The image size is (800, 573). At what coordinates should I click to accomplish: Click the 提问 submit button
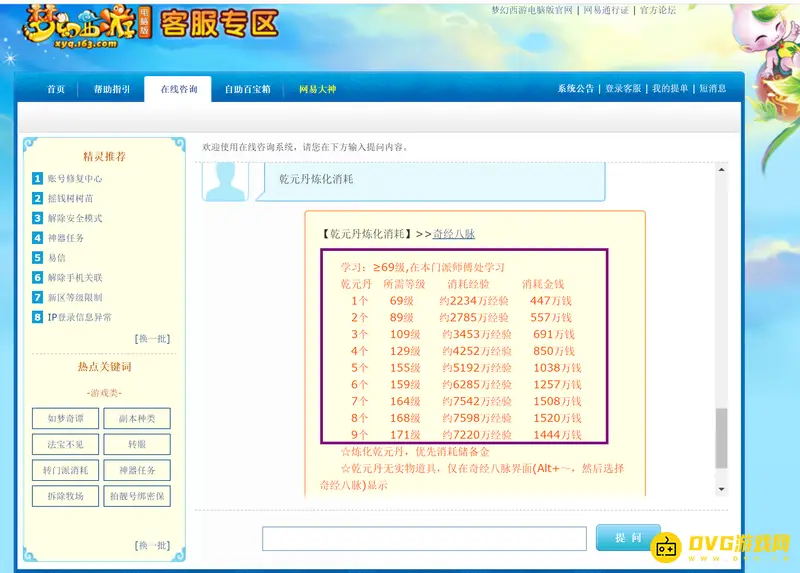[628, 538]
